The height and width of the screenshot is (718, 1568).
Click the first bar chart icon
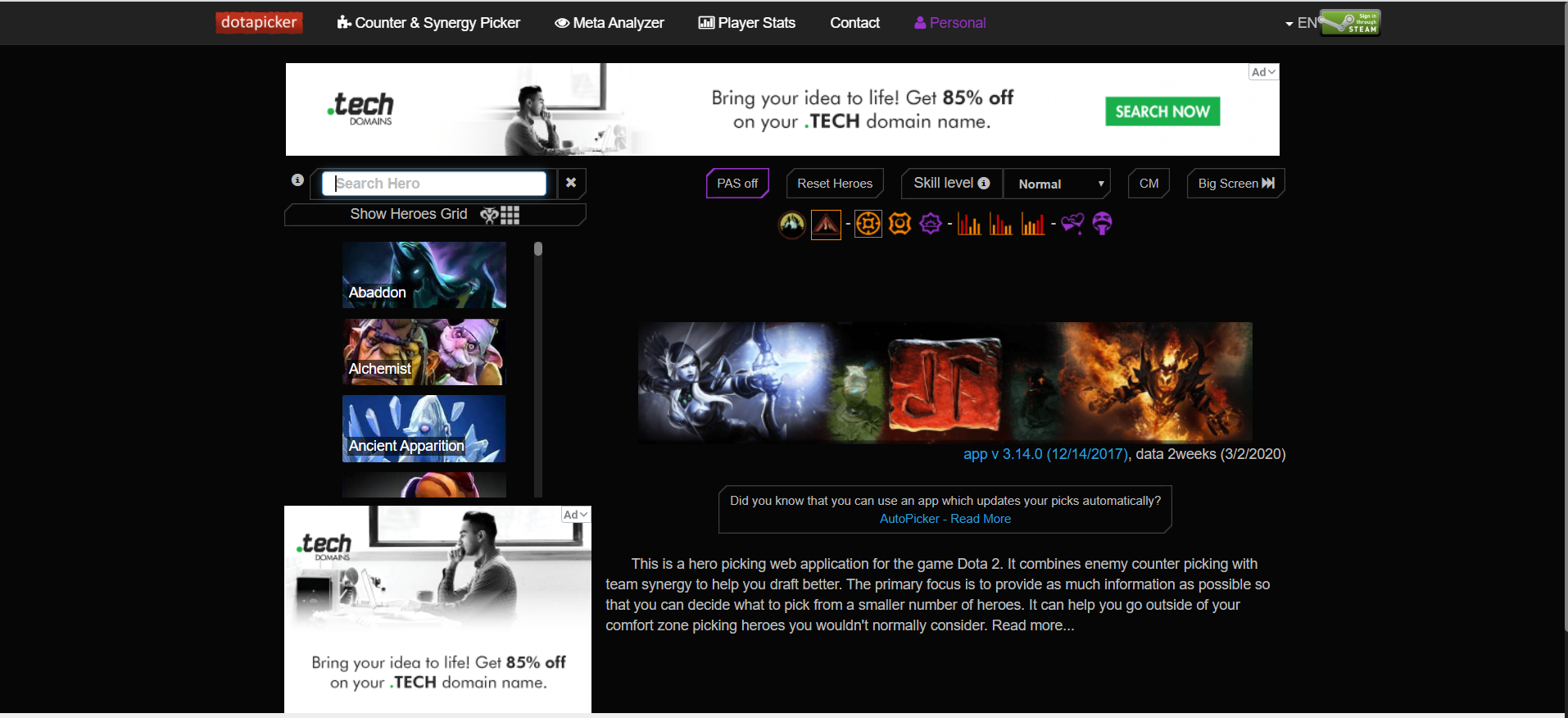tap(969, 224)
